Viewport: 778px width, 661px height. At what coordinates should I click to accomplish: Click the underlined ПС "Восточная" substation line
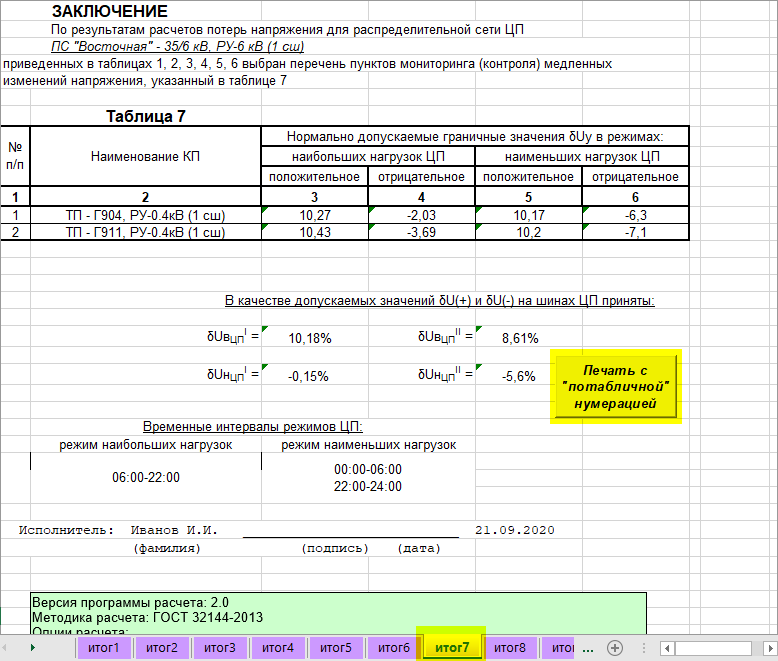[x=178, y=47]
